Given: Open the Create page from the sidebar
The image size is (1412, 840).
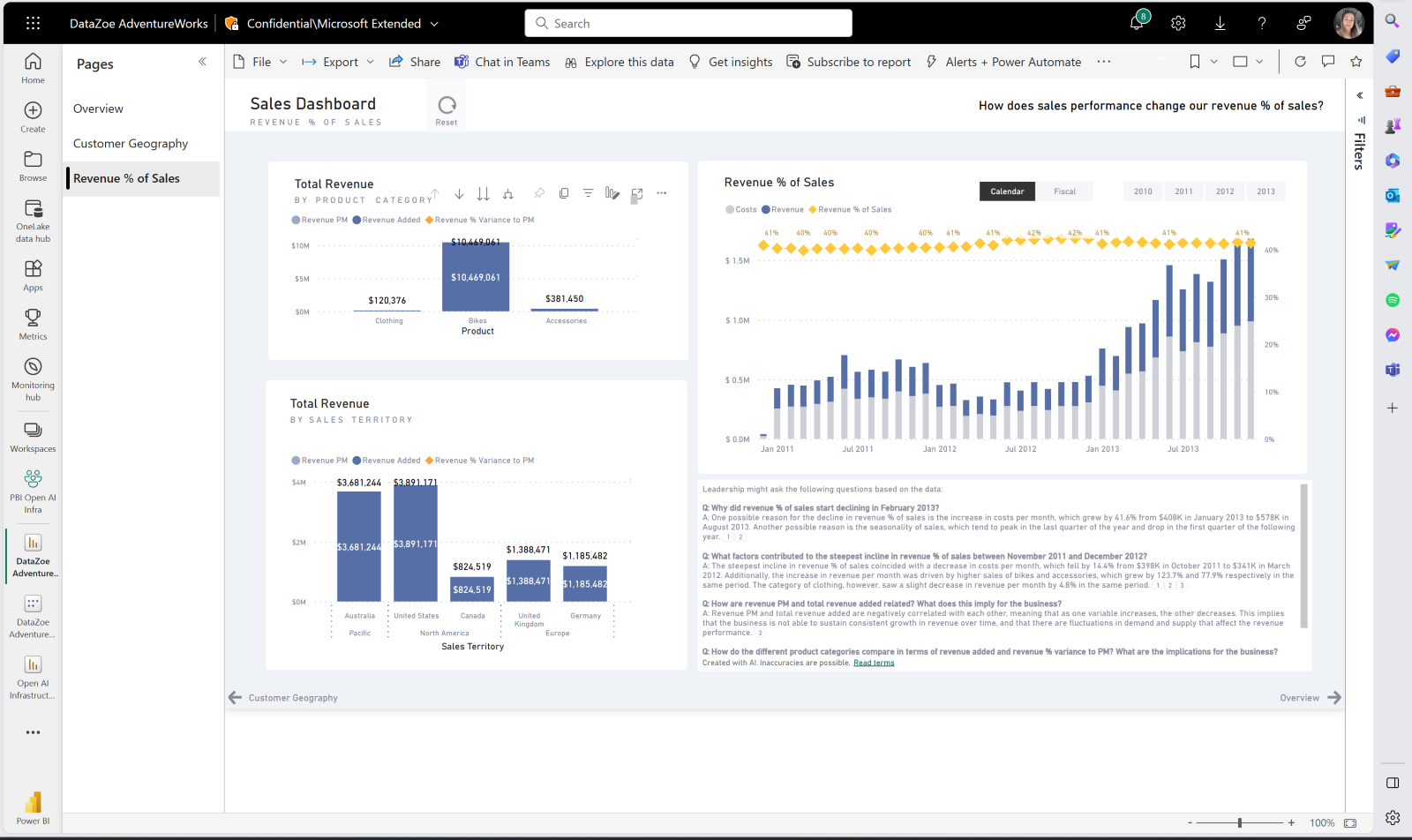Looking at the screenshot, I should tap(33, 116).
